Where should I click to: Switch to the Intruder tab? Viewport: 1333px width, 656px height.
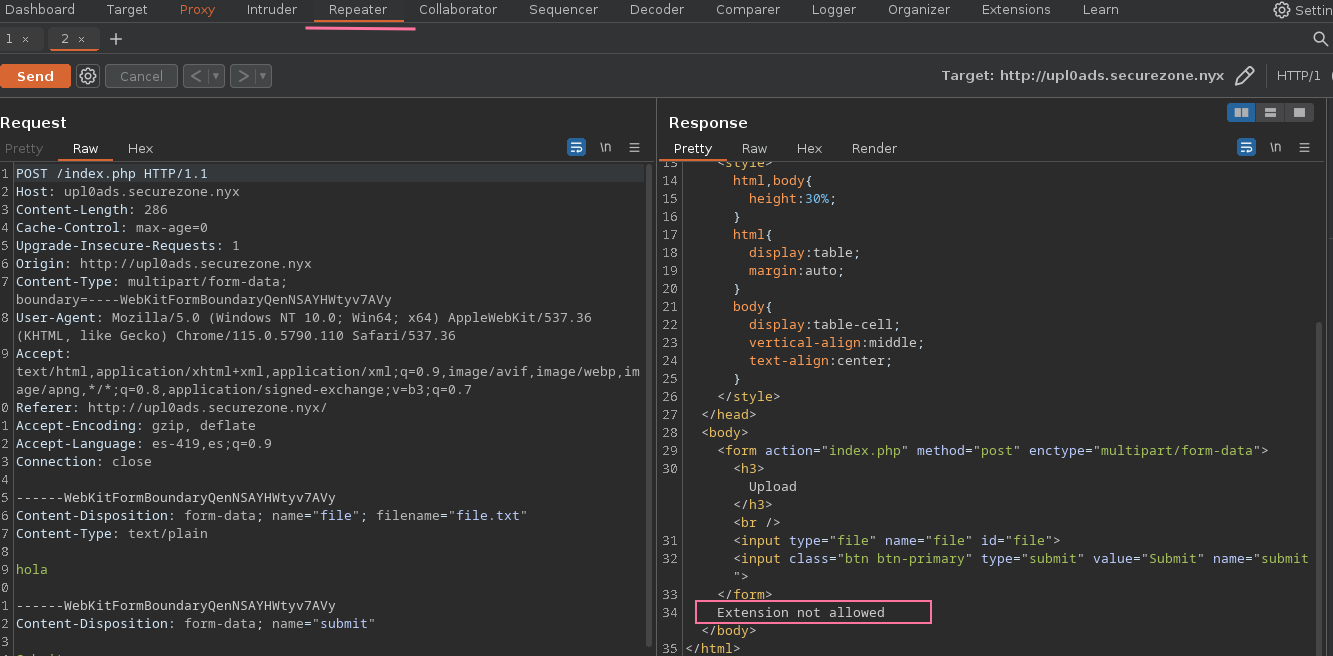pyautogui.click(x=272, y=10)
